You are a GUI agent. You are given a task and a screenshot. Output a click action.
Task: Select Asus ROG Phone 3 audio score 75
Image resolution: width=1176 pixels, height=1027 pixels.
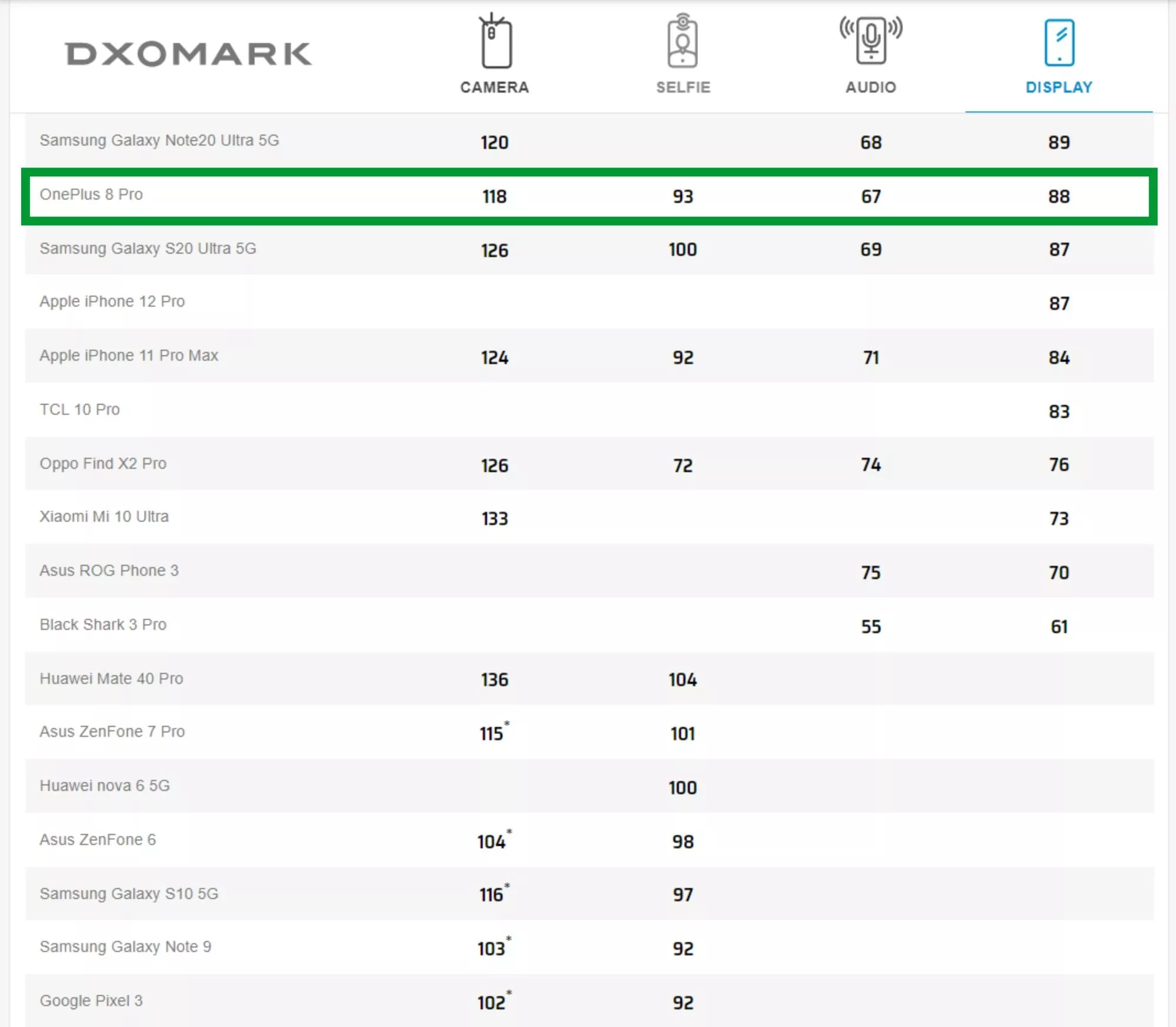coord(871,573)
